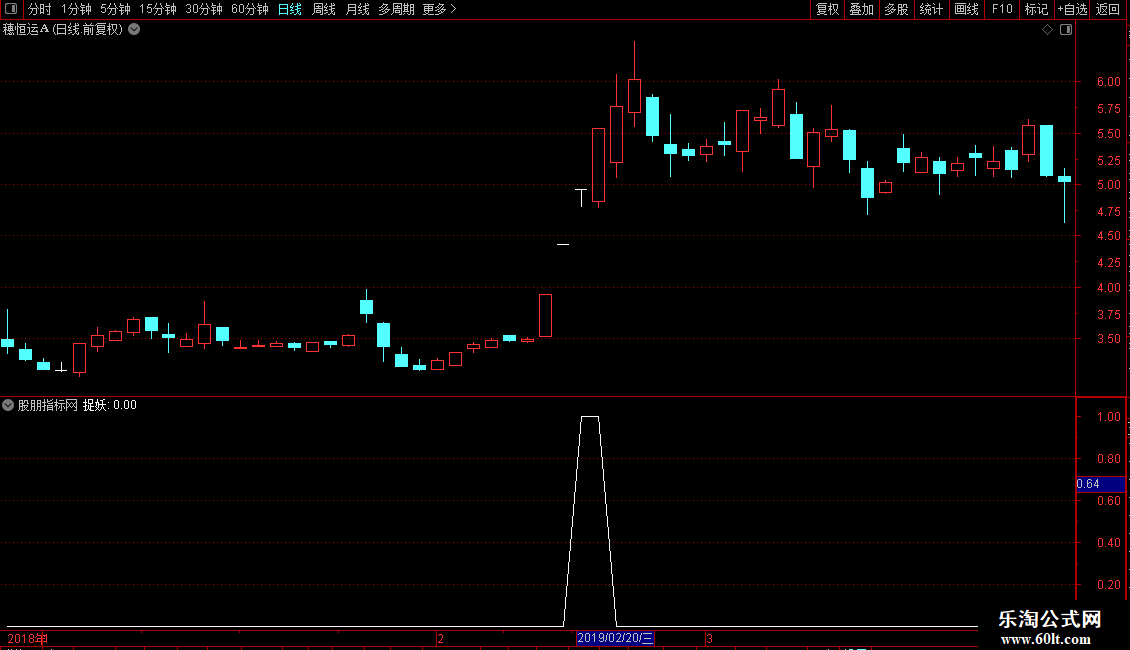The image size is (1130, 650).
Task: Click the 1.00 indicator axis label
Action: pyautogui.click(x=1108, y=417)
